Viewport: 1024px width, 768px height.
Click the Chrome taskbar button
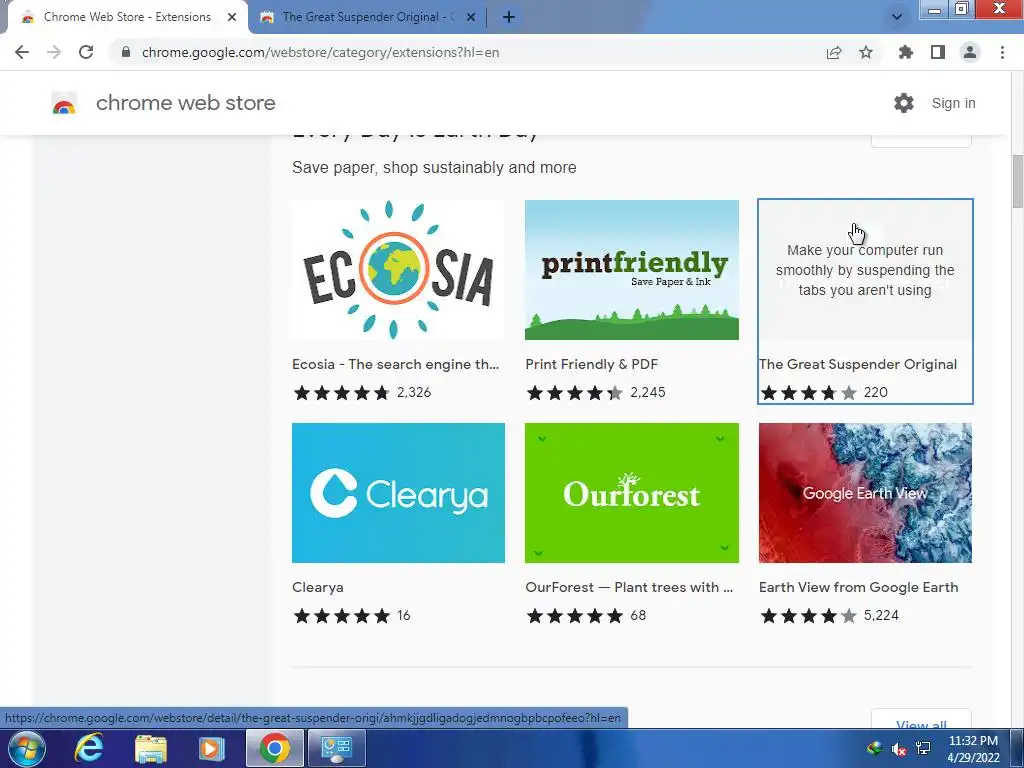point(274,748)
